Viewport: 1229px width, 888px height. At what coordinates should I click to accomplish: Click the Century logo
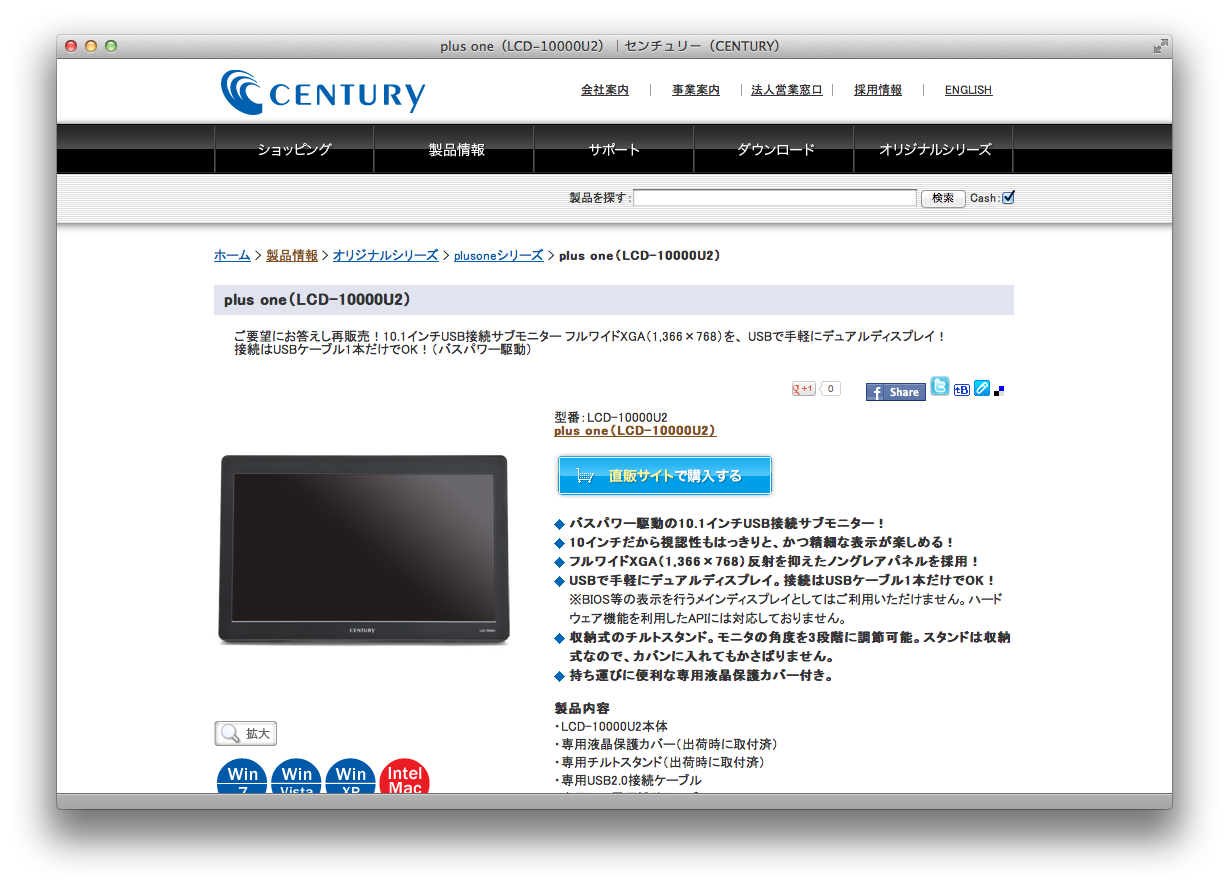pyautogui.click(x=323, y=92)
